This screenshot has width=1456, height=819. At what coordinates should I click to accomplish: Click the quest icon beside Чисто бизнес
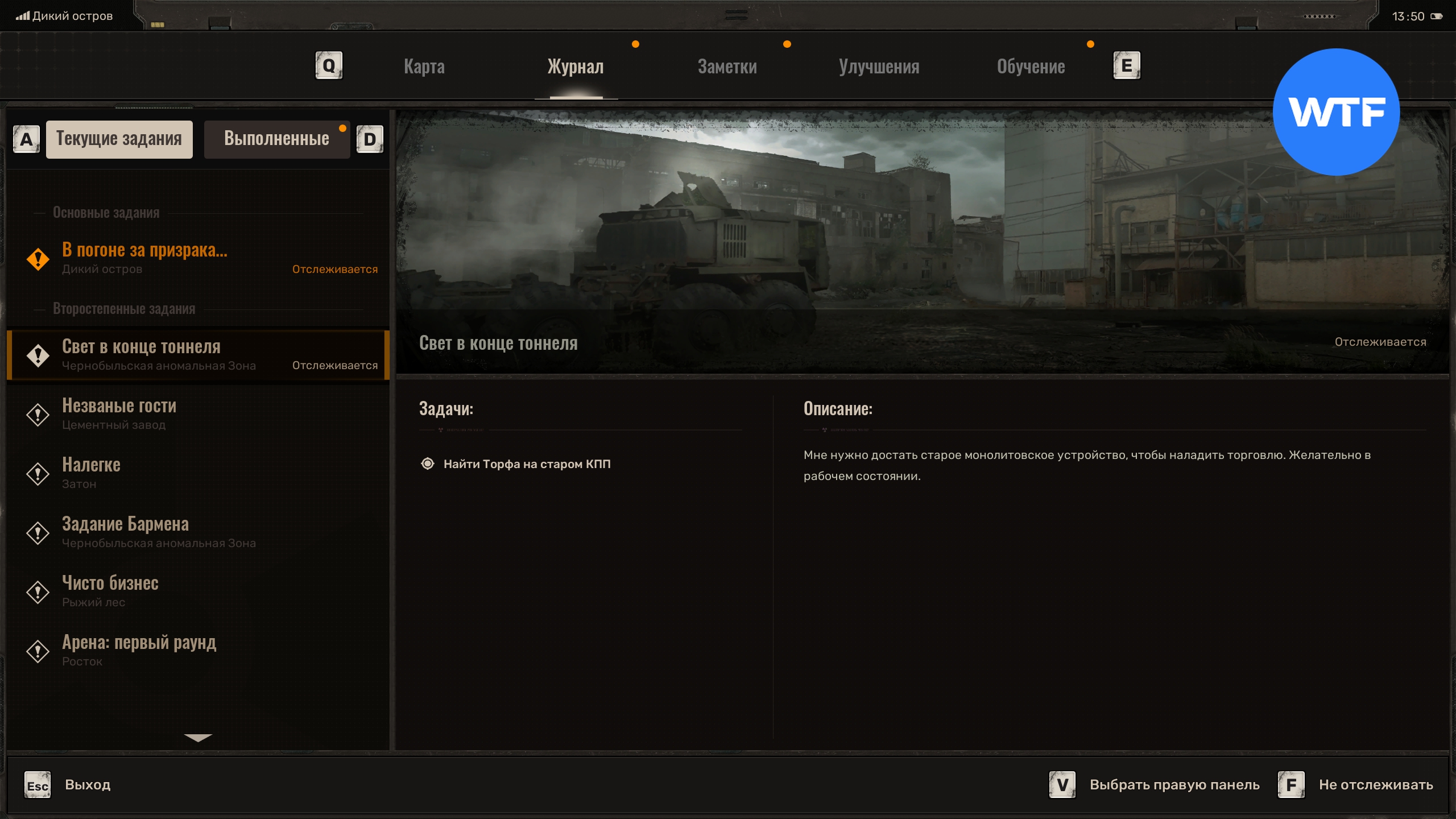click(38, 592)
